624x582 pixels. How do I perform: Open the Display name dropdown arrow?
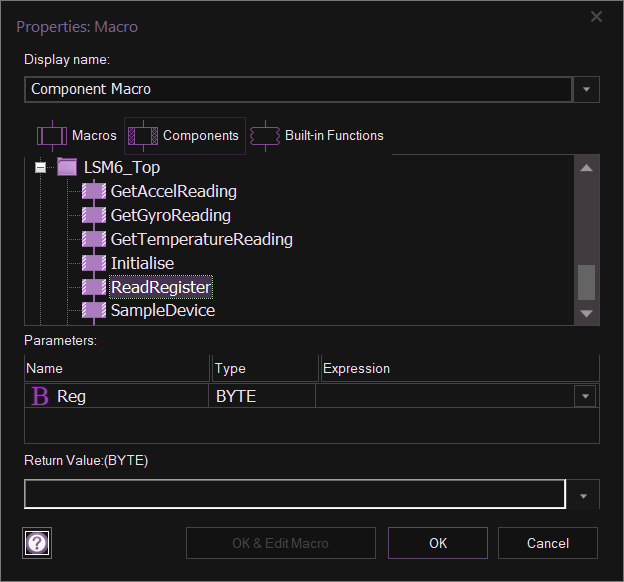pos(586,89)
